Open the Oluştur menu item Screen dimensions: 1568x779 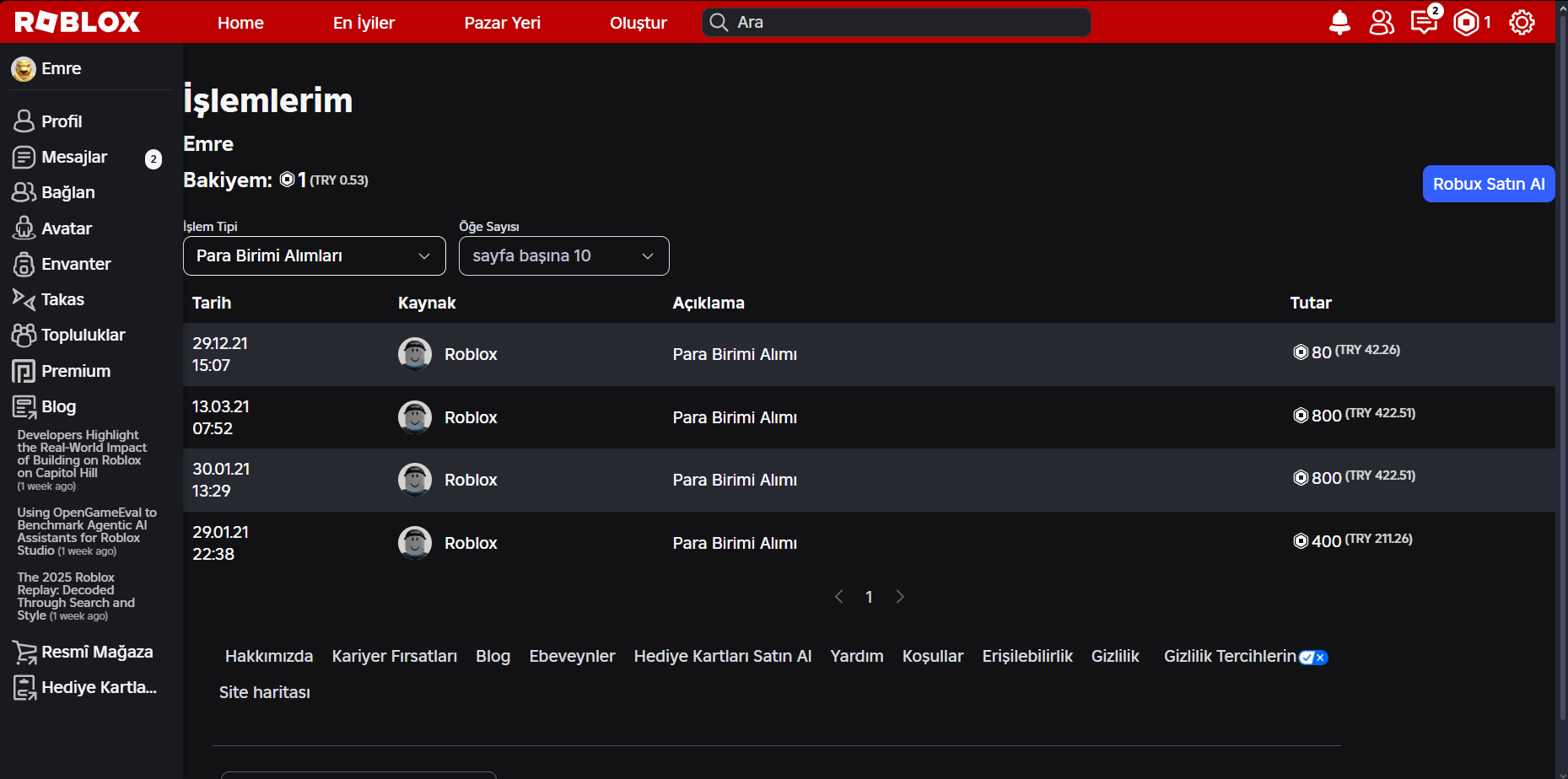(x=639, y=23)
